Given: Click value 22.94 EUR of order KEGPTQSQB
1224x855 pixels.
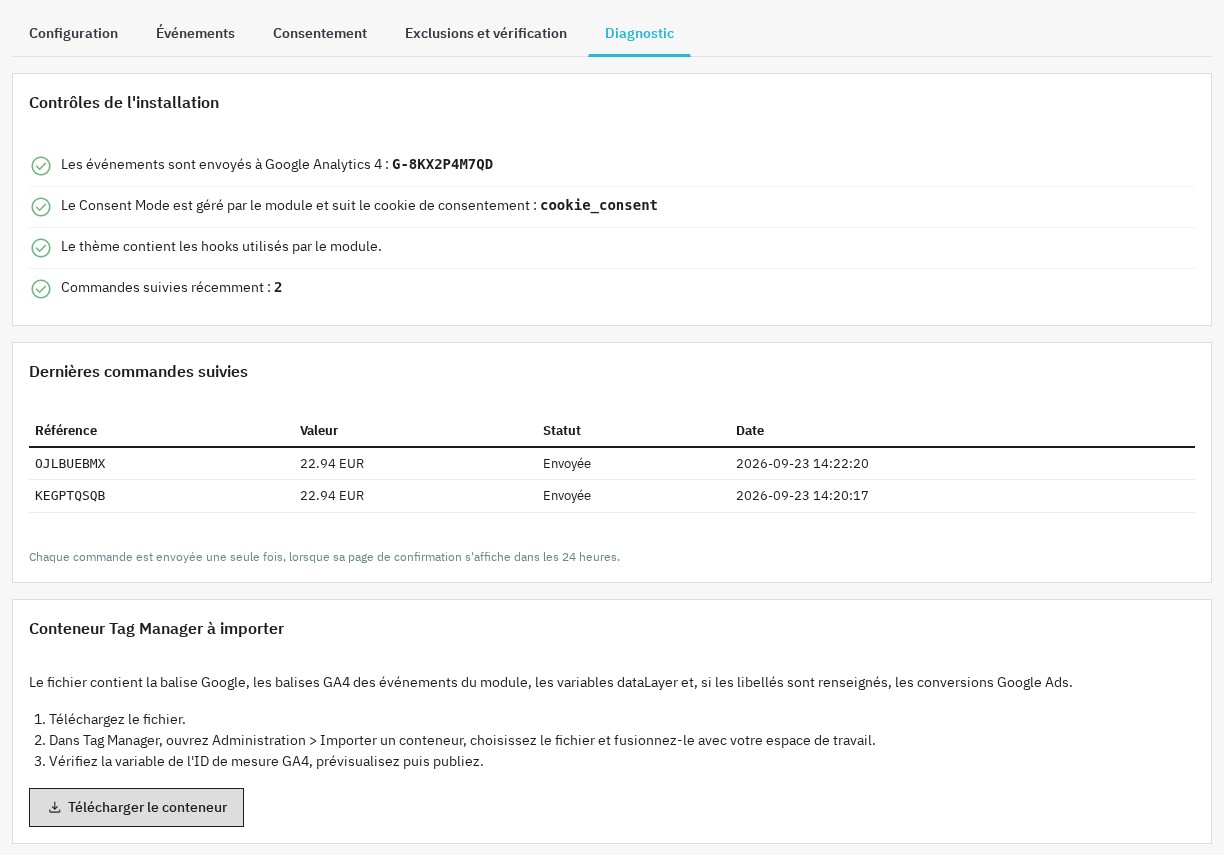Looking at the screenshot, I should [332, 496].
